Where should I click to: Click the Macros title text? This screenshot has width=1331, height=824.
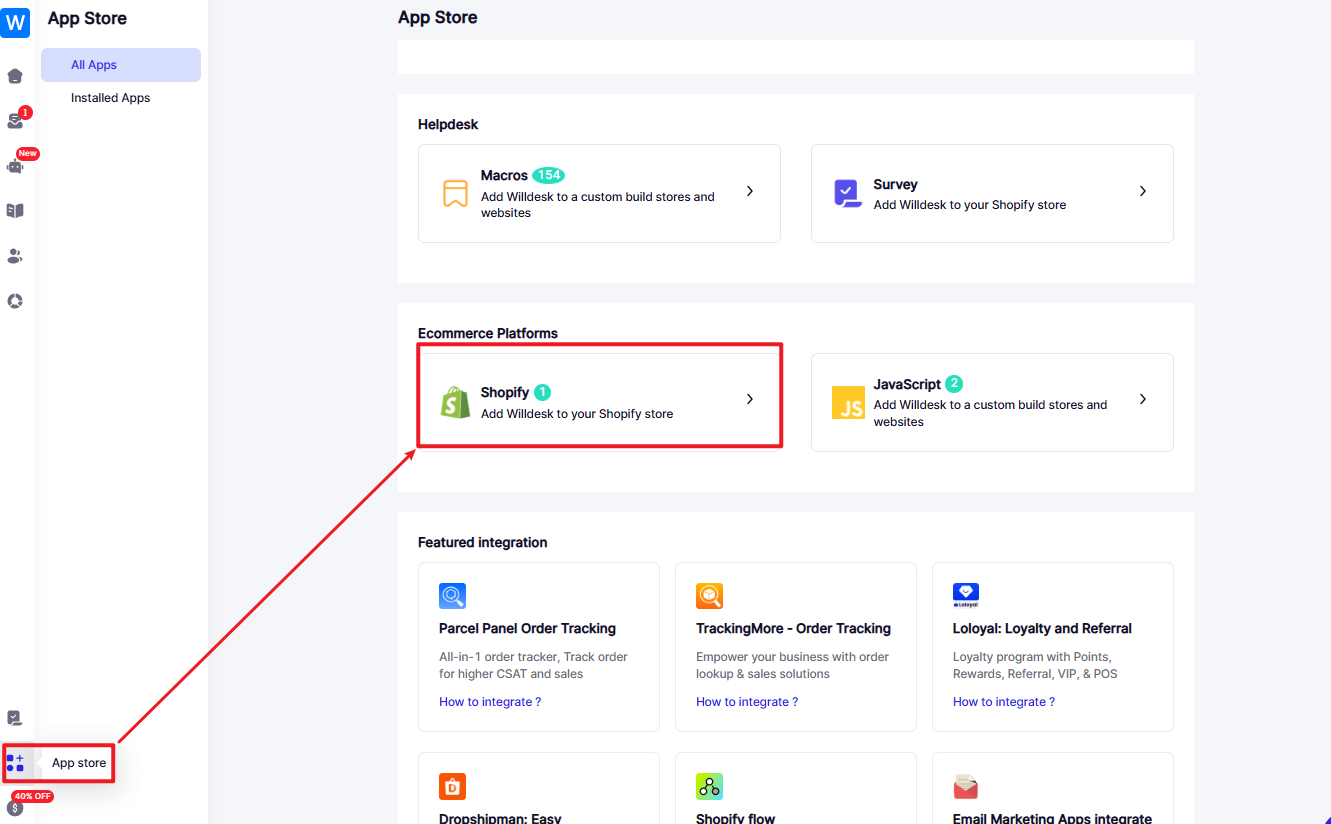click(504, 175)
